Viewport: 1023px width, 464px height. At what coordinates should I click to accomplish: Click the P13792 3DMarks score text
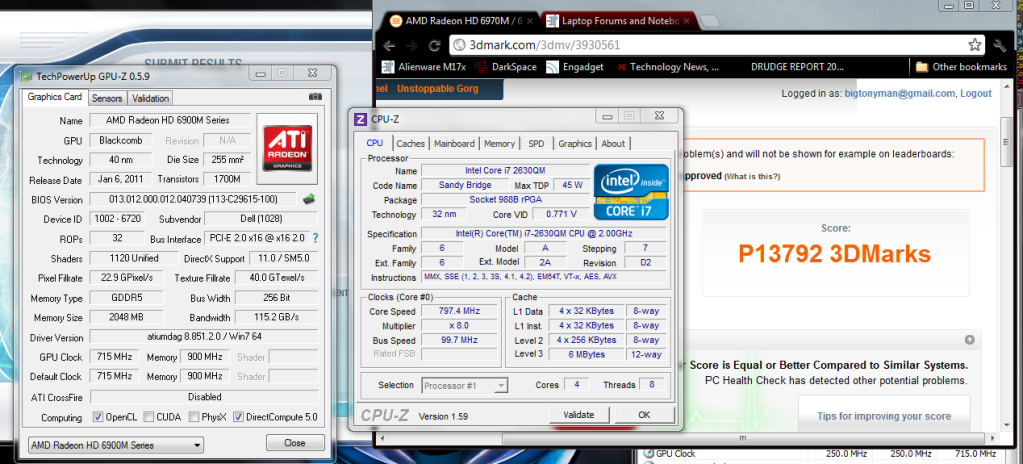click(x=834, y=254)
